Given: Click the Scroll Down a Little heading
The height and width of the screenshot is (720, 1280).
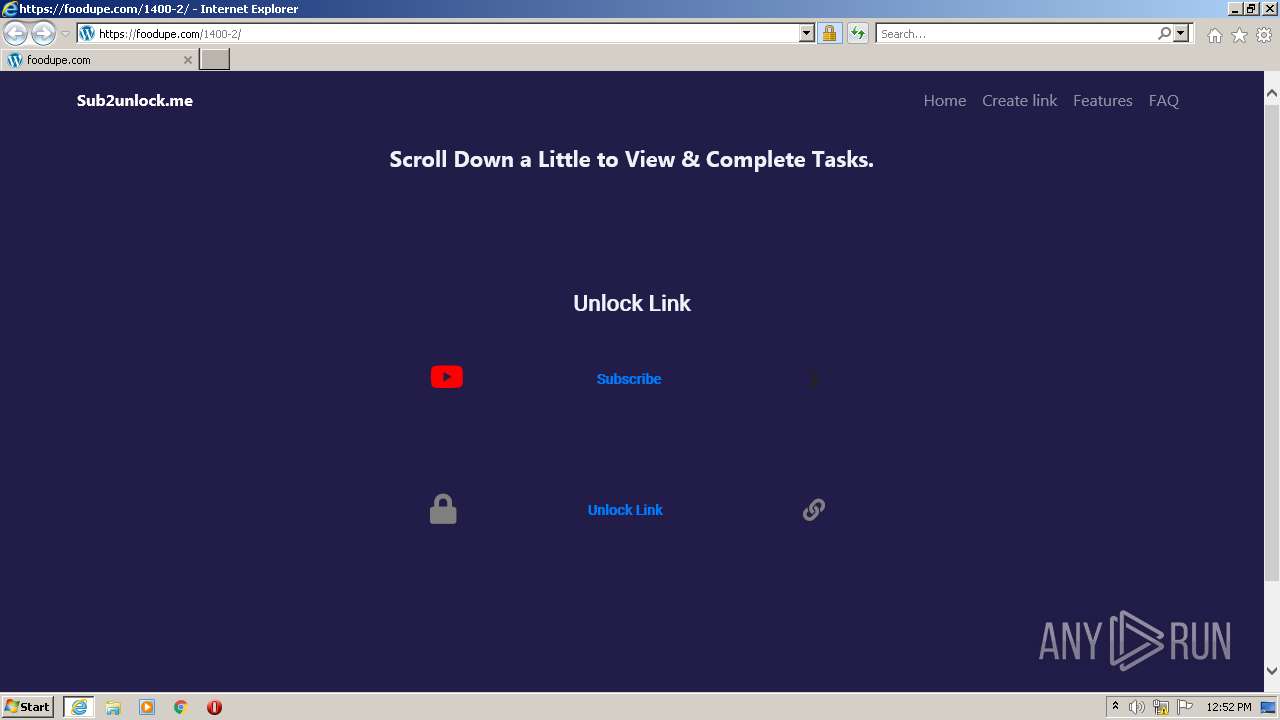Looking at the screenshot, I should point(631,159).
